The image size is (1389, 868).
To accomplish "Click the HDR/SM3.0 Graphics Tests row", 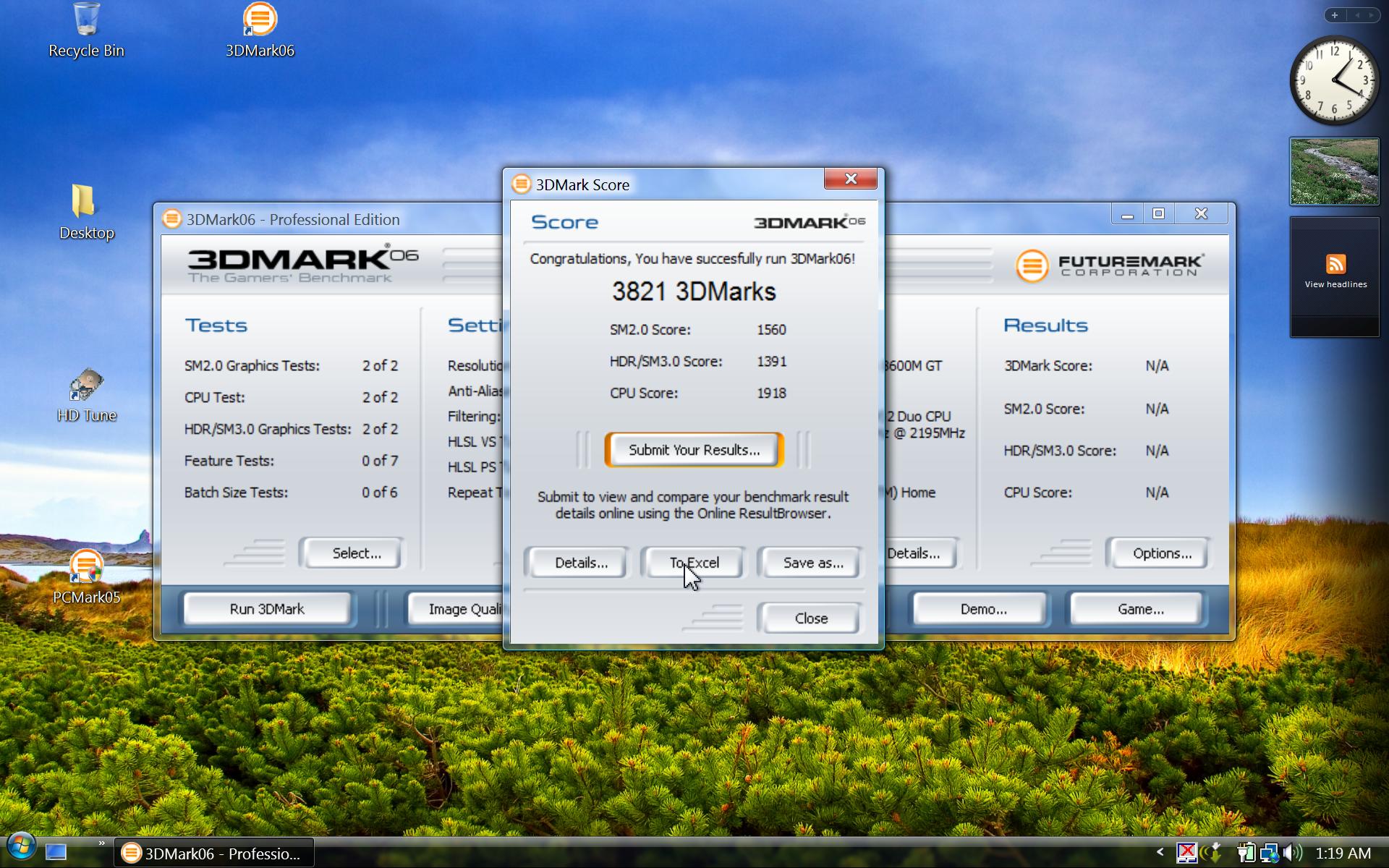I will pos(291,429).
